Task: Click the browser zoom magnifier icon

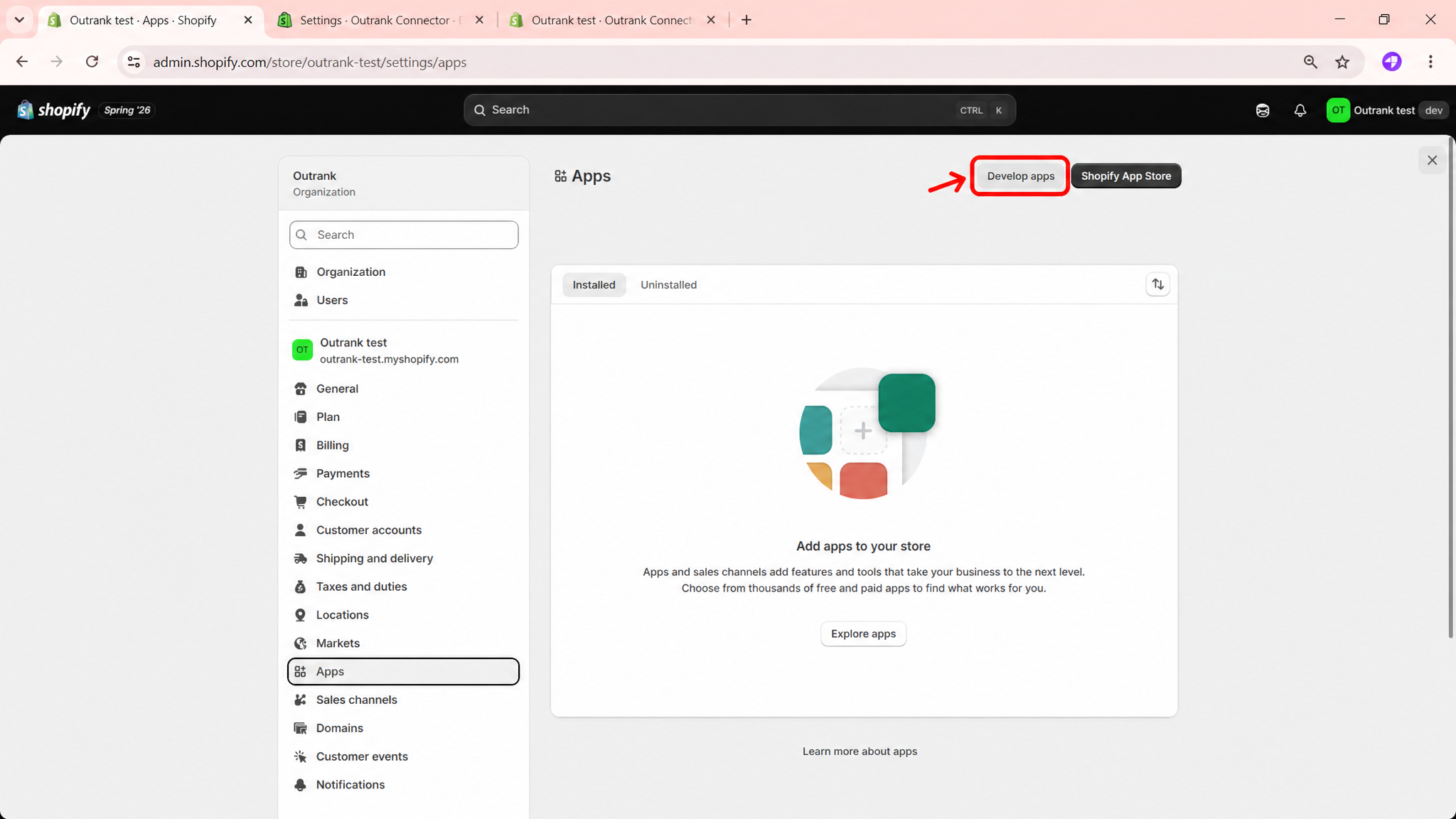Action: click(1310, 62)
